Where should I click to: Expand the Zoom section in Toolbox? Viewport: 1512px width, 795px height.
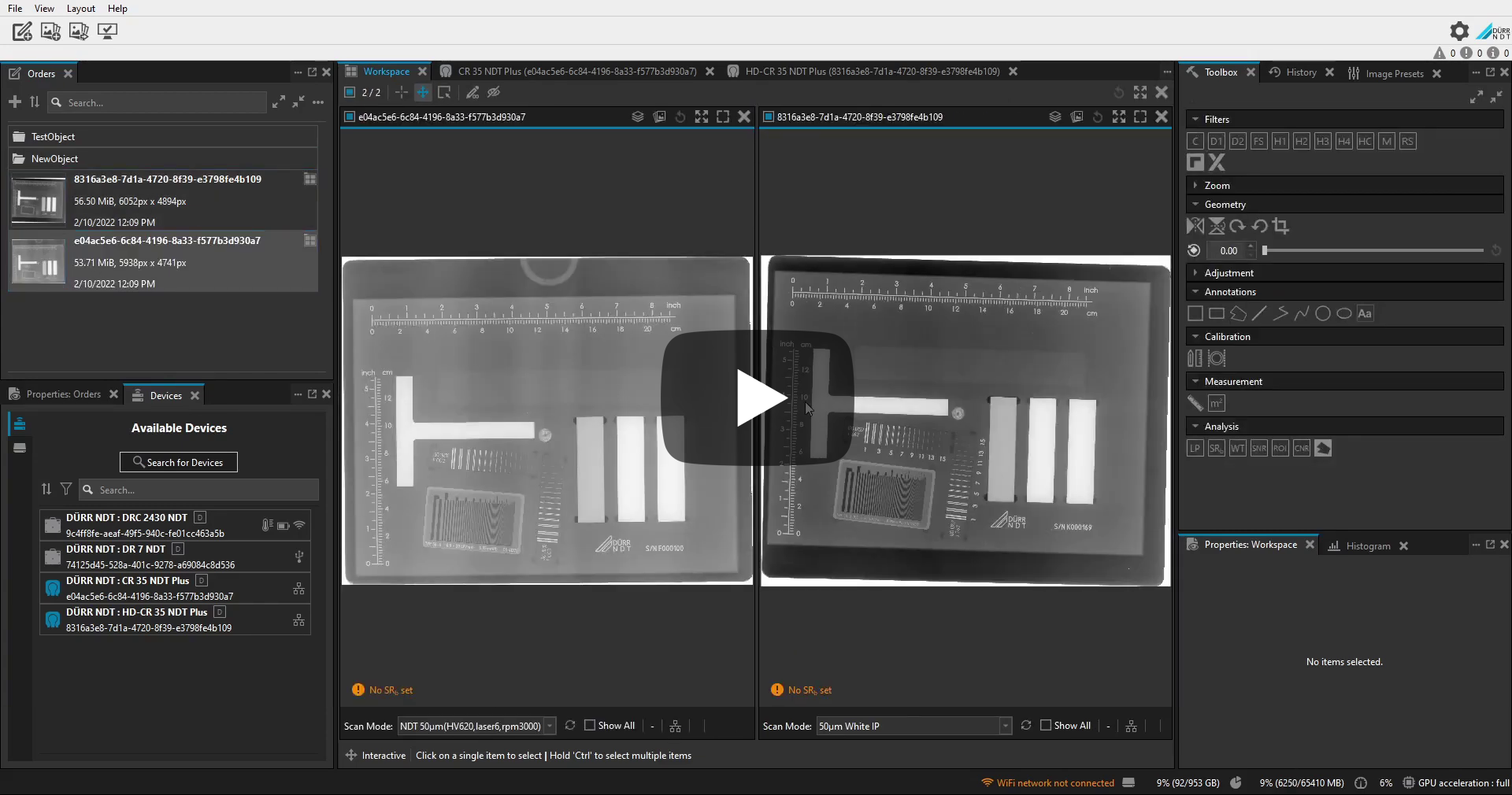click(1217, 186)
